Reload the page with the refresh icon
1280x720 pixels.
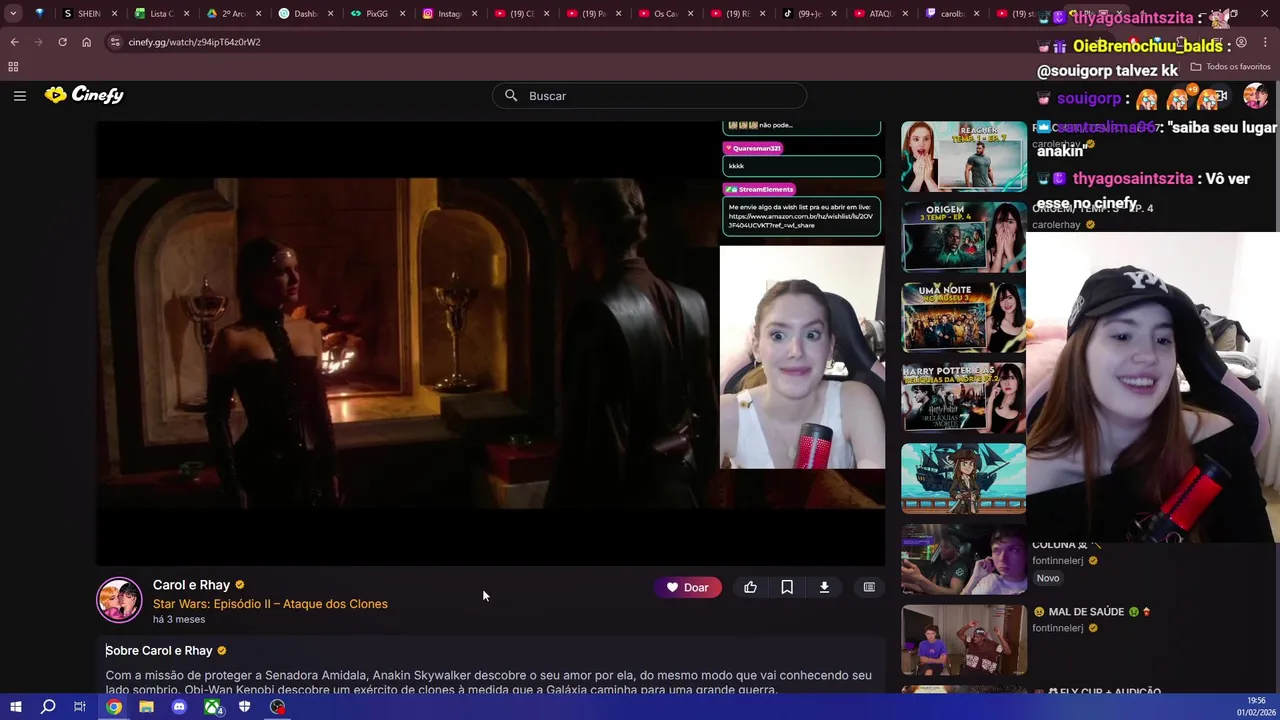point(62,42)
